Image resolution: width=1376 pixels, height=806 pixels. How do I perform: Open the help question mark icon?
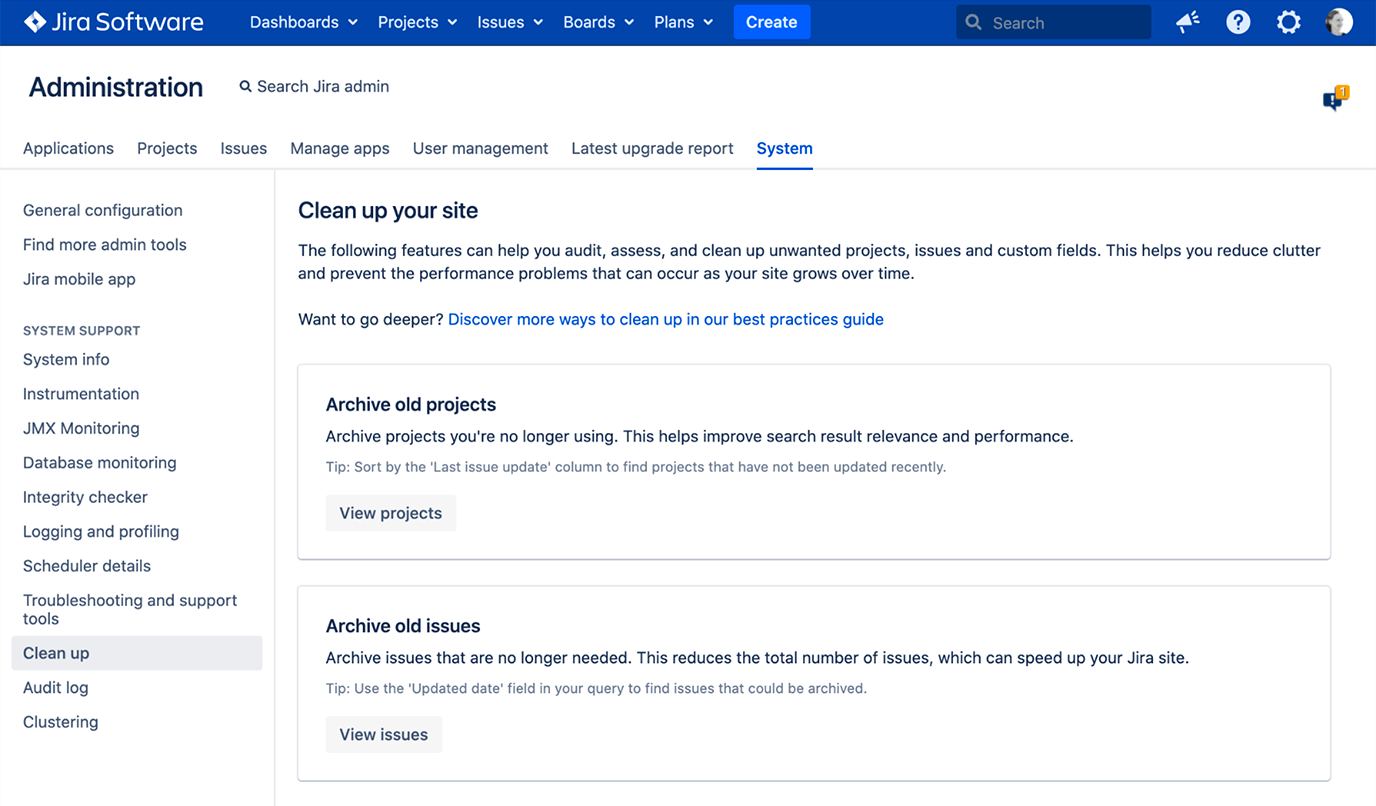pos(1238,21)
